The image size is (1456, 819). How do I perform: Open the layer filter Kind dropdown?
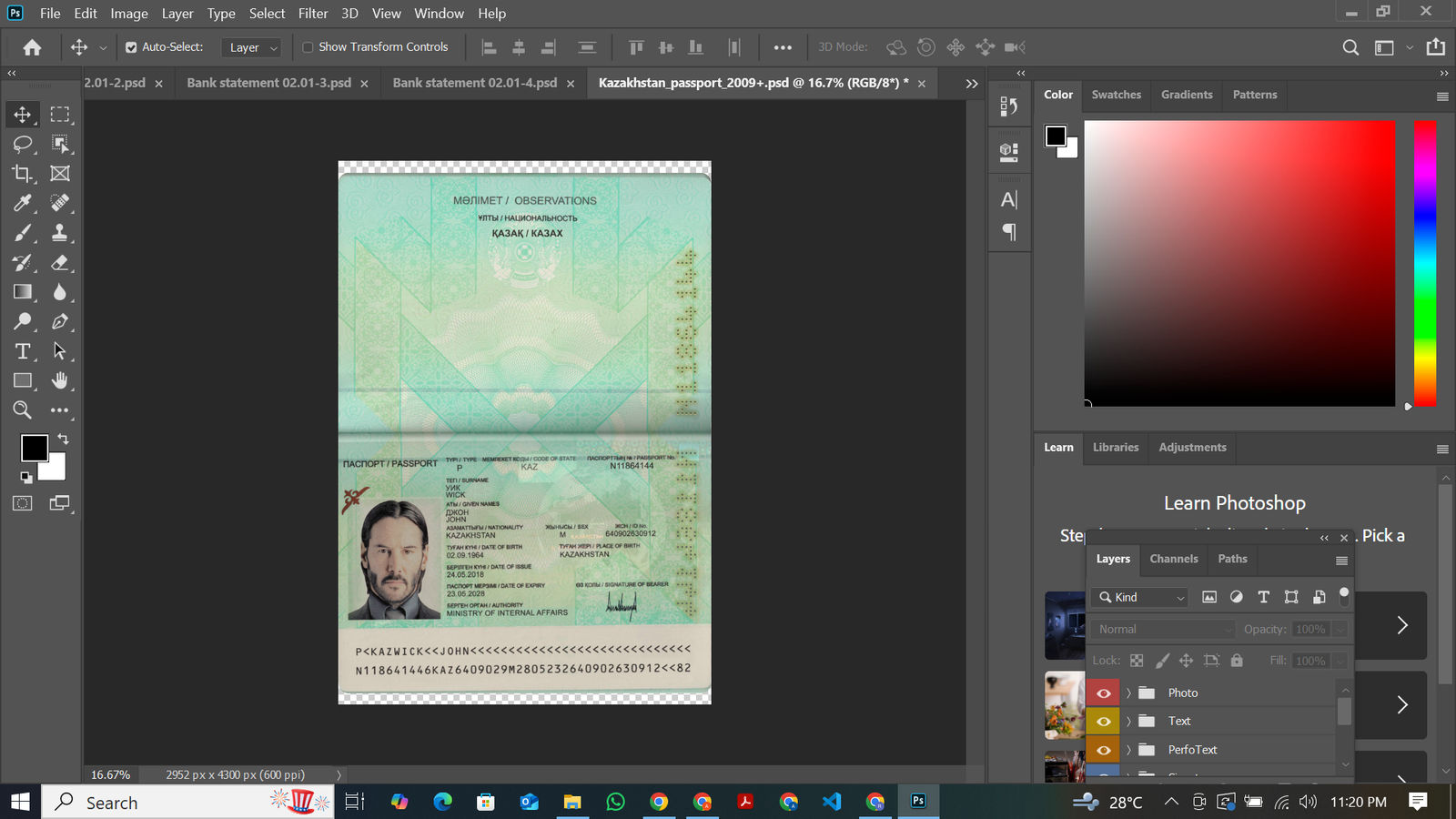click(1141, 597)
